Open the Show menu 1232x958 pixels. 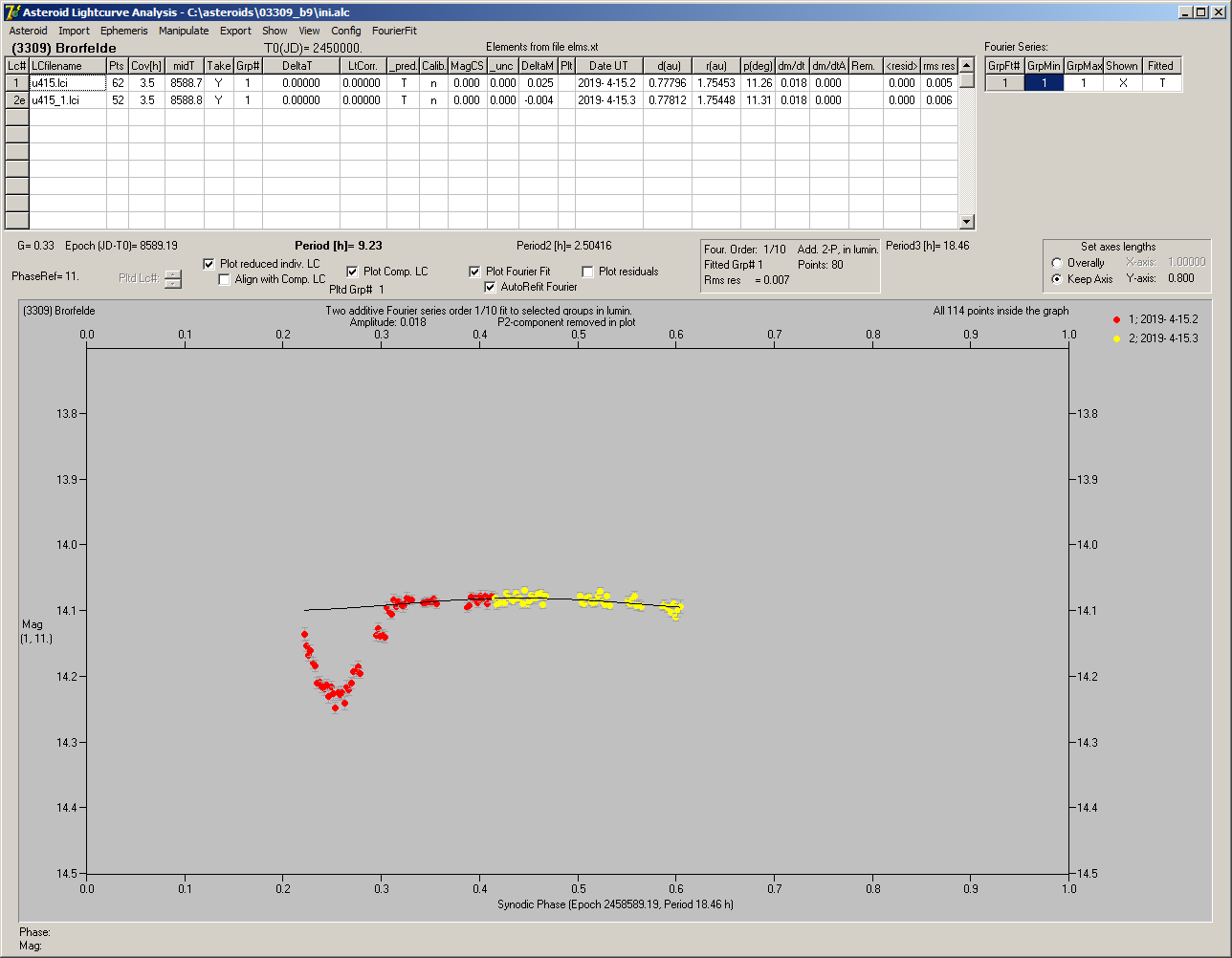[275, 31]
